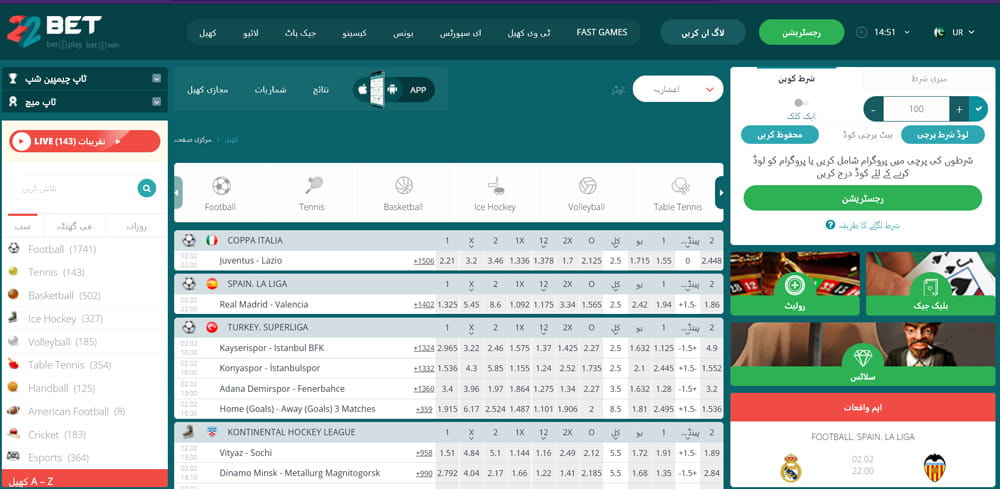Screen dimensions: 1000x489
Task: Select the Table Tennis icon in carousel
Action: pyautogui.click(x=680, y=186)
